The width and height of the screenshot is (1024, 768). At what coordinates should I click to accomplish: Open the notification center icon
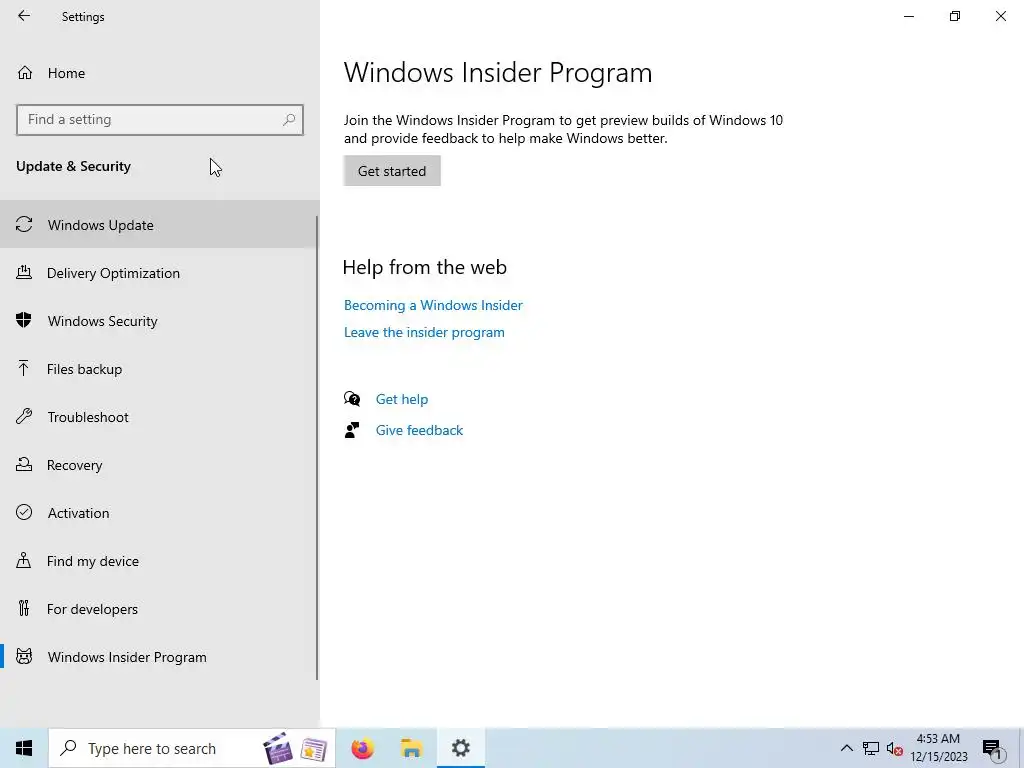[993, 748]
